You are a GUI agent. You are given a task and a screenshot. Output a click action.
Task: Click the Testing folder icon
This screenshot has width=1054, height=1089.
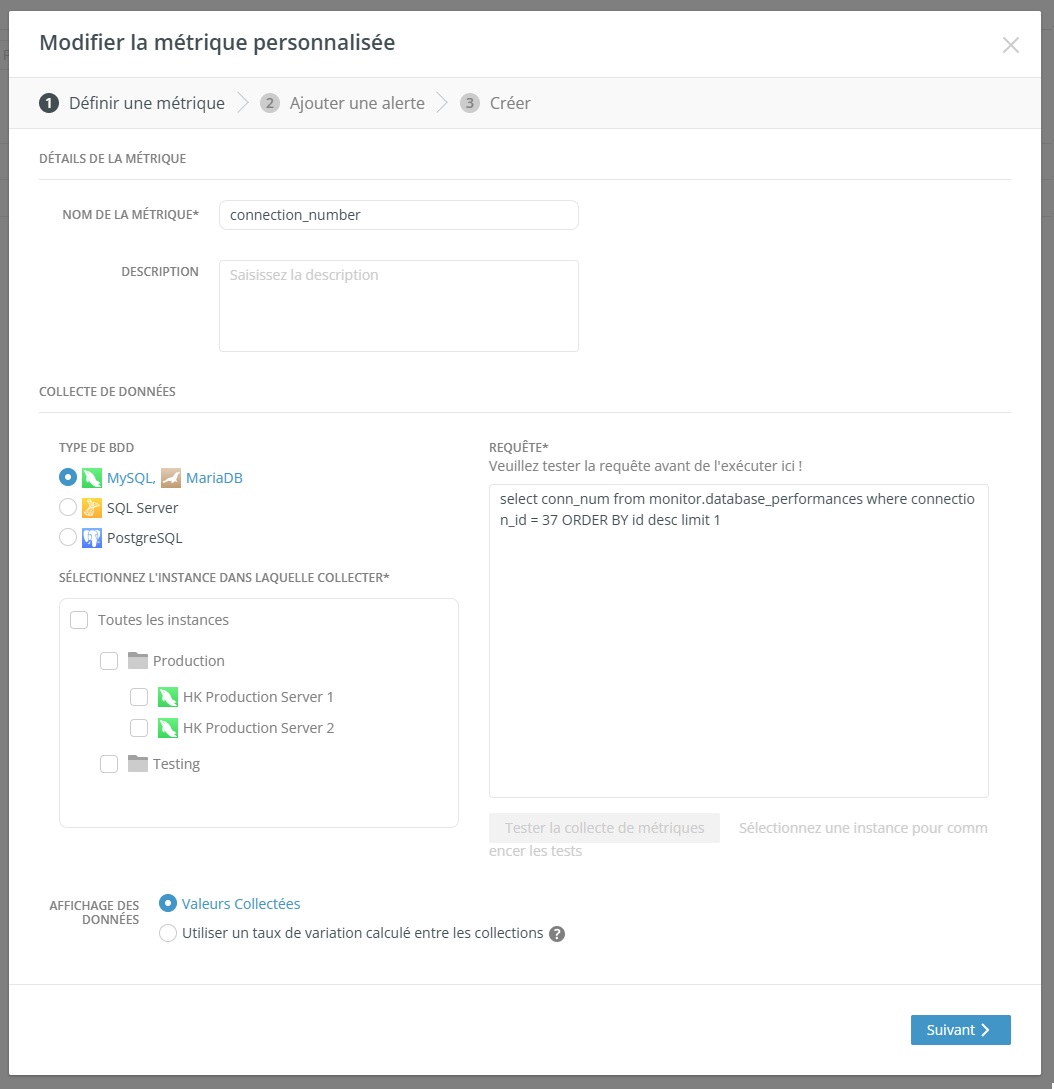pyautogui.click(x=138, y=763)
